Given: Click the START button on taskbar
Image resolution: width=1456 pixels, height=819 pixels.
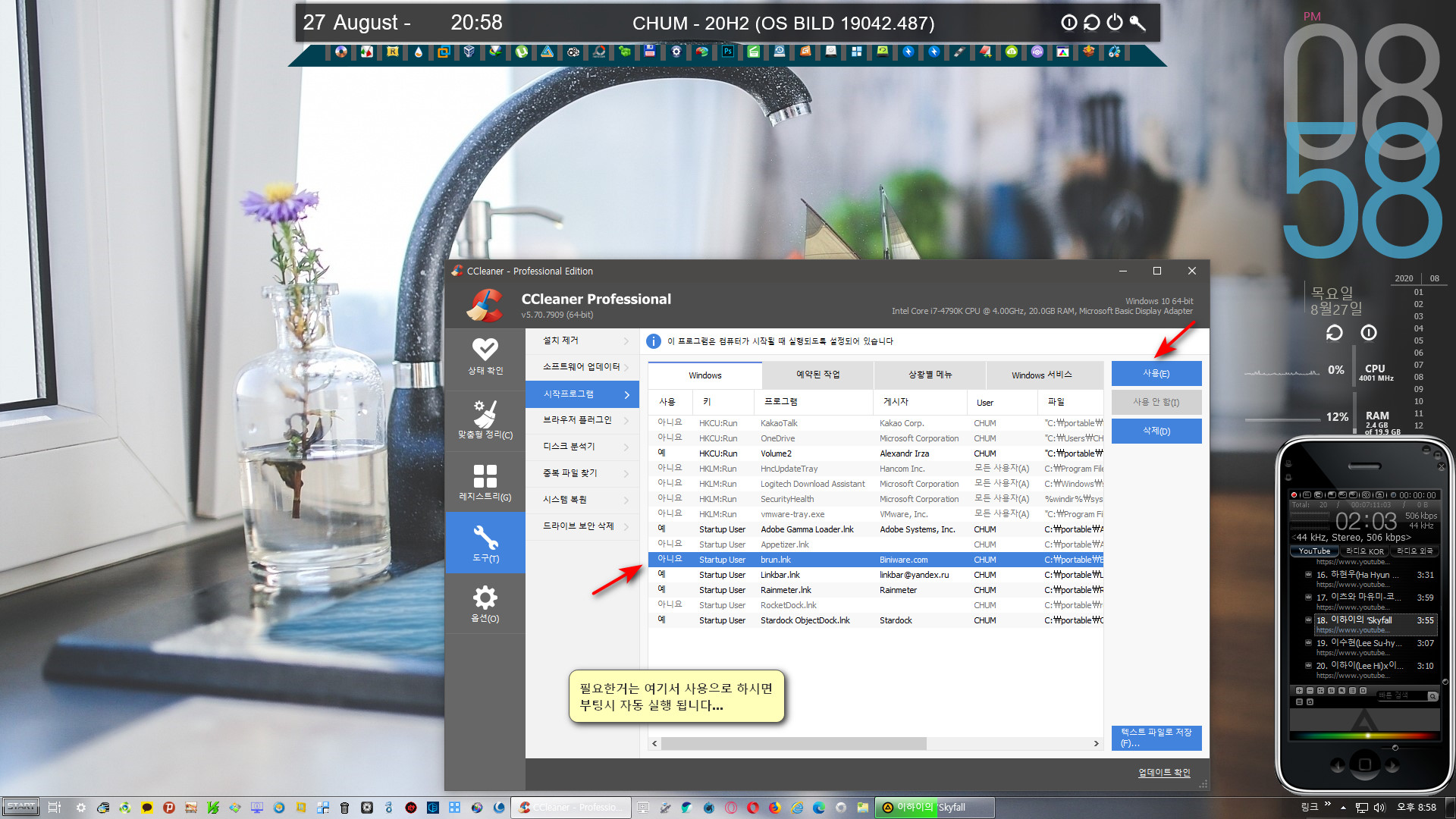Looking at the screenshot, I should pyautogui.click(x=21, y=807).
